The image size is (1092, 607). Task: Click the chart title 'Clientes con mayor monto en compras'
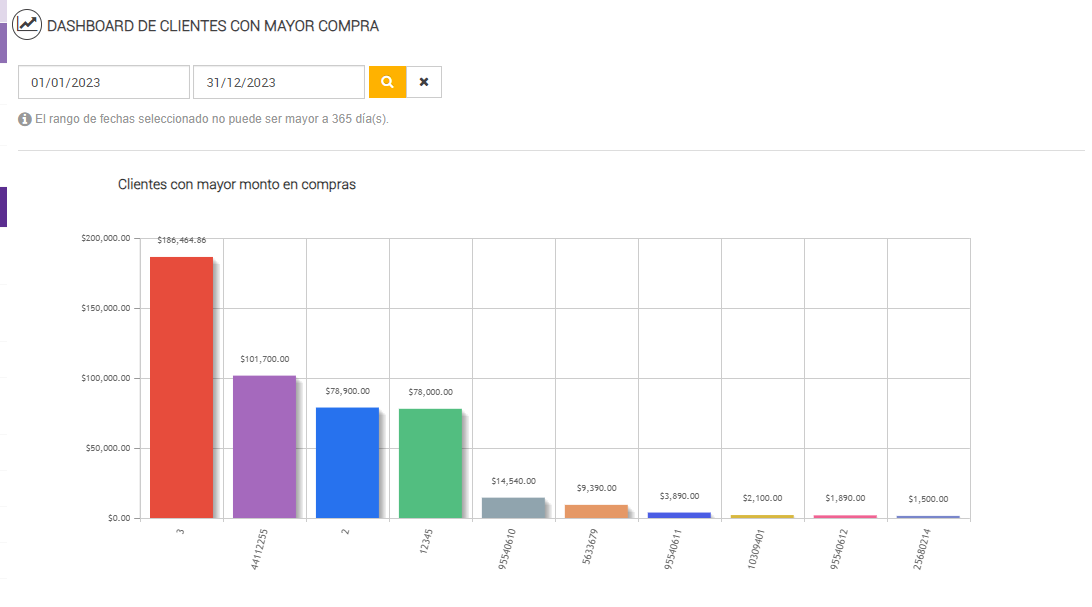[x=237, y=184]
